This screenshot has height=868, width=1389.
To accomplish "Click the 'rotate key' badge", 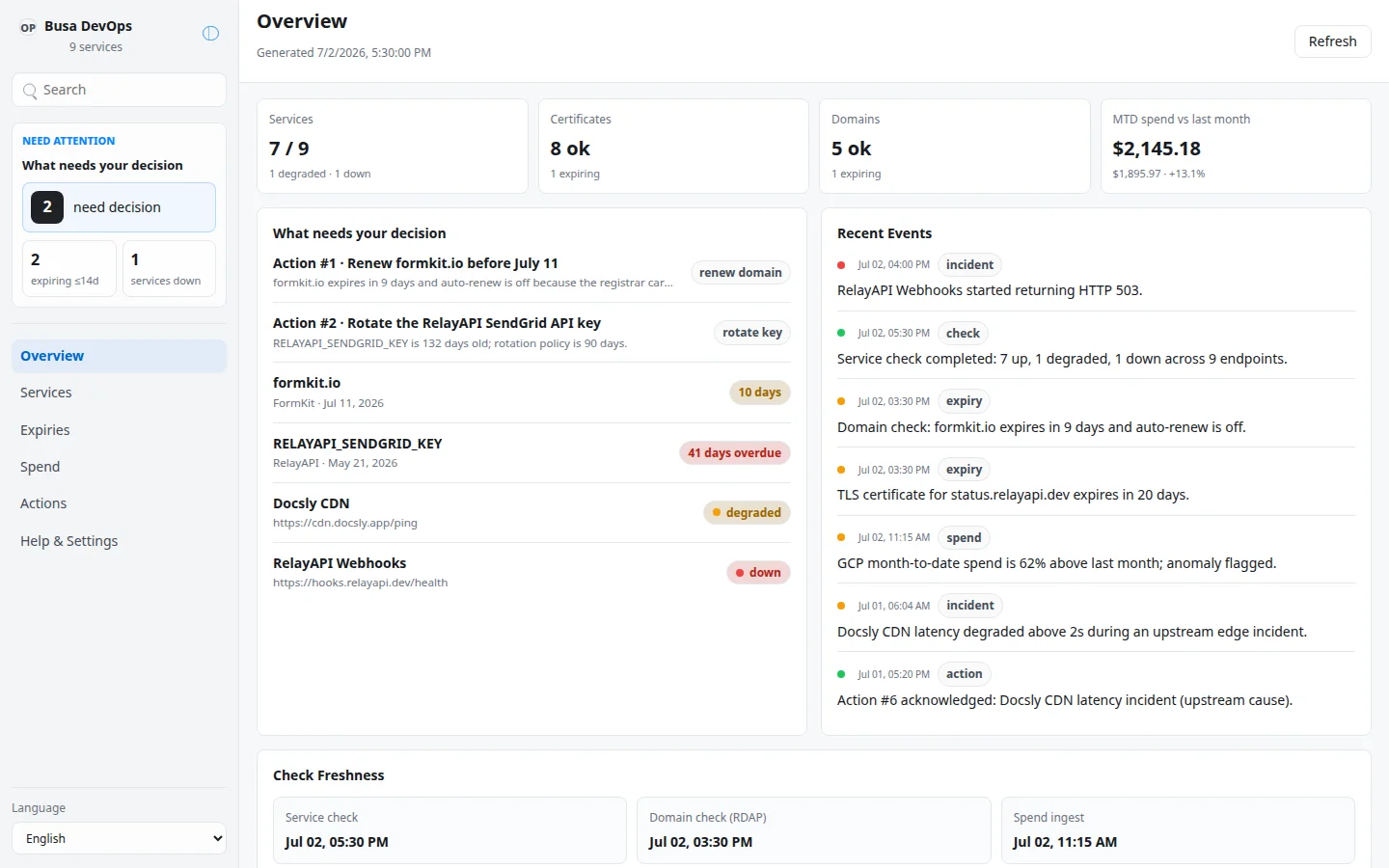I will 752,333.
